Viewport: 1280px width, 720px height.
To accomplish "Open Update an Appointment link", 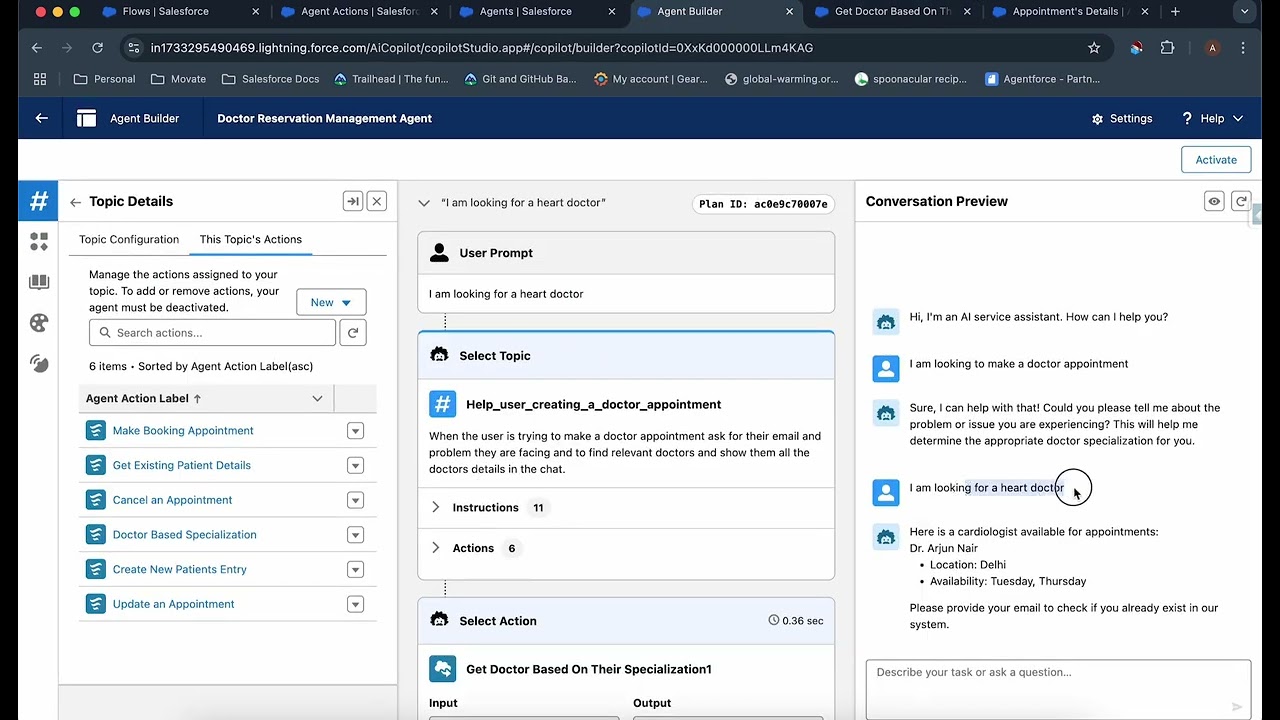I will [x=174, y=604].
